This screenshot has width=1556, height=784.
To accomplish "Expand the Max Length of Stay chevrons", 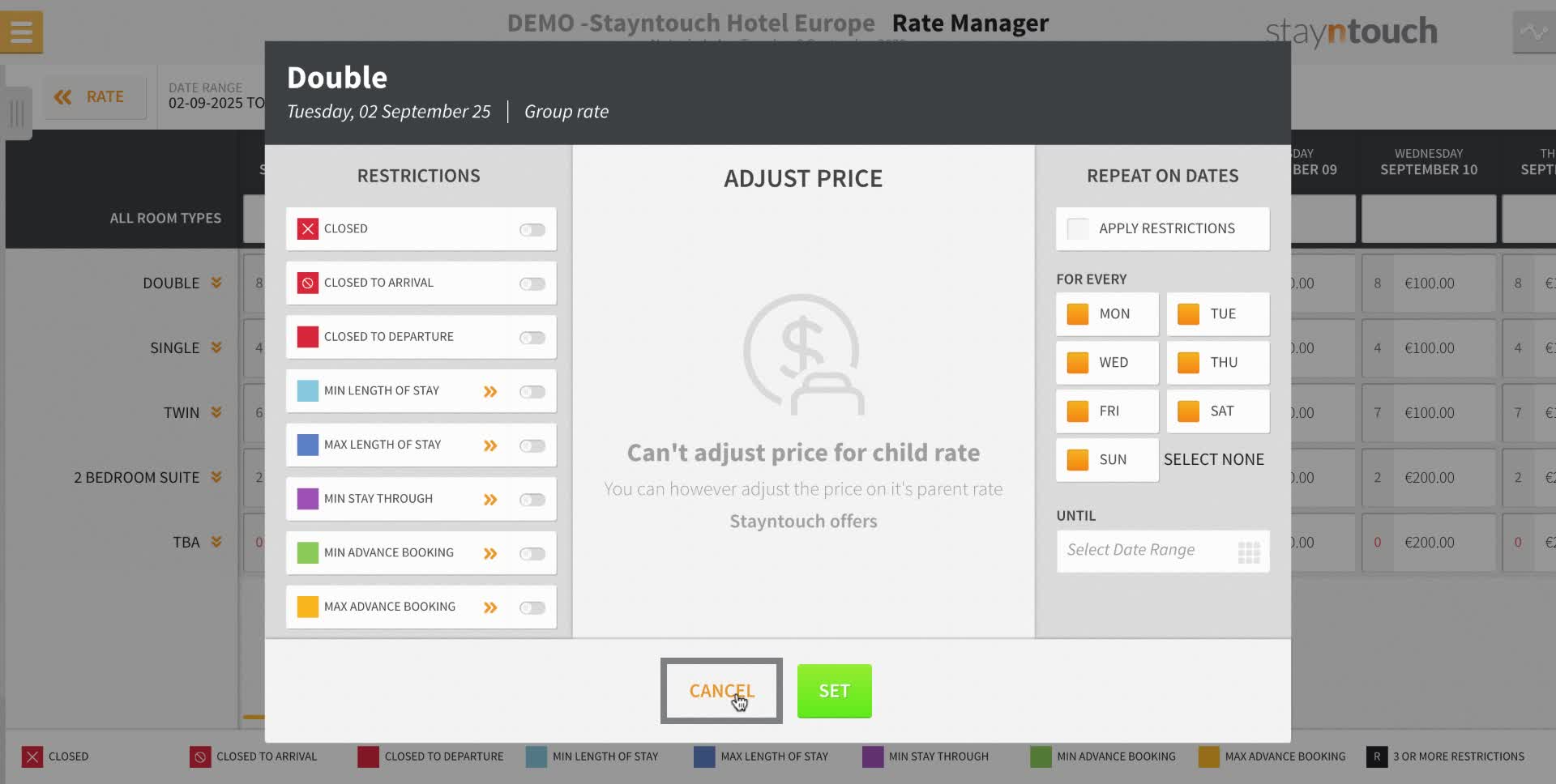I will point(490,446).
